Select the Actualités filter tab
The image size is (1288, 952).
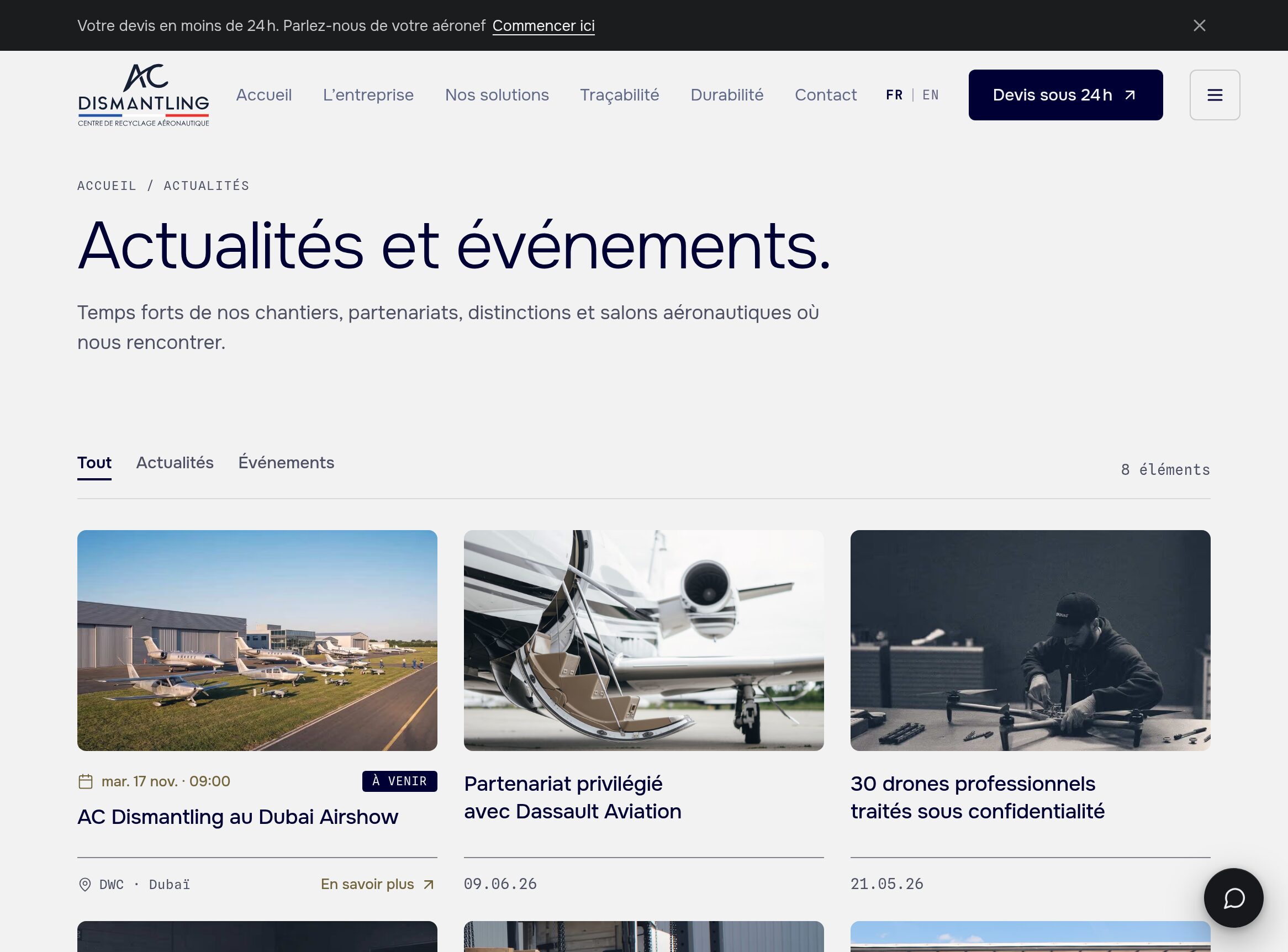(175, 463)
